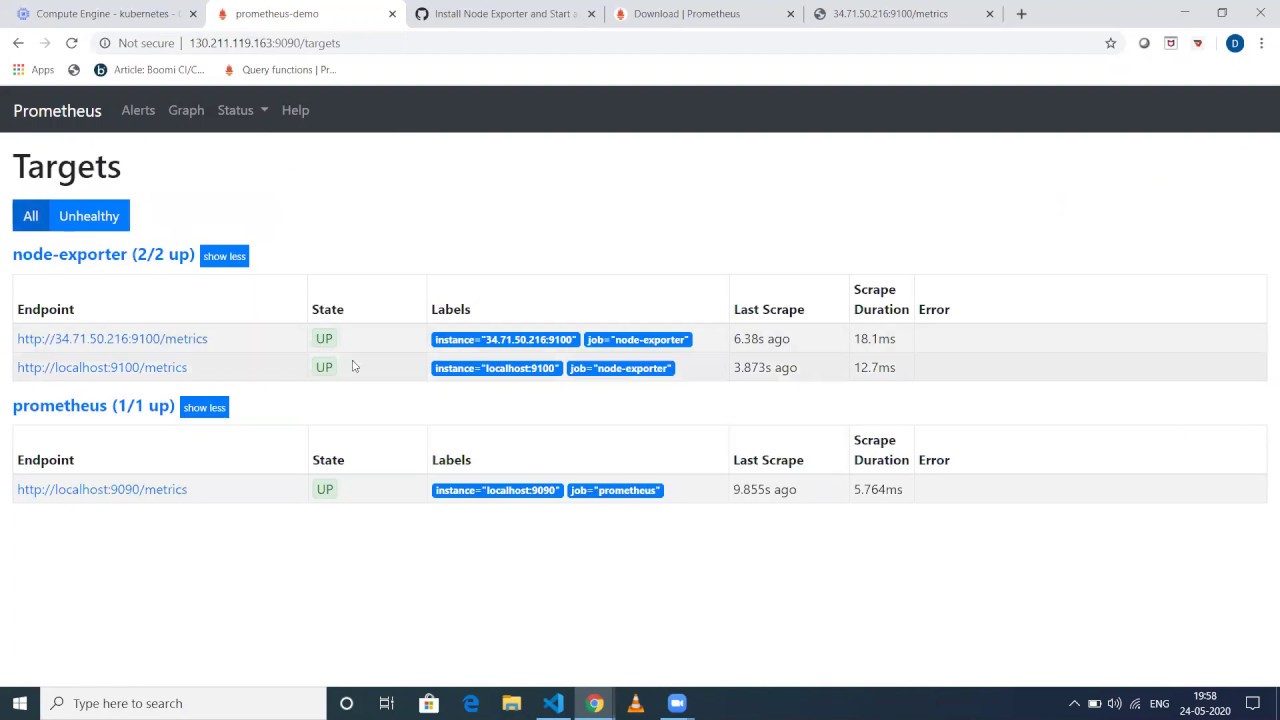This screenshot has width=1280, height=720.
Task: Click the job="prometheus" label badge
Action: pos(615,491)
